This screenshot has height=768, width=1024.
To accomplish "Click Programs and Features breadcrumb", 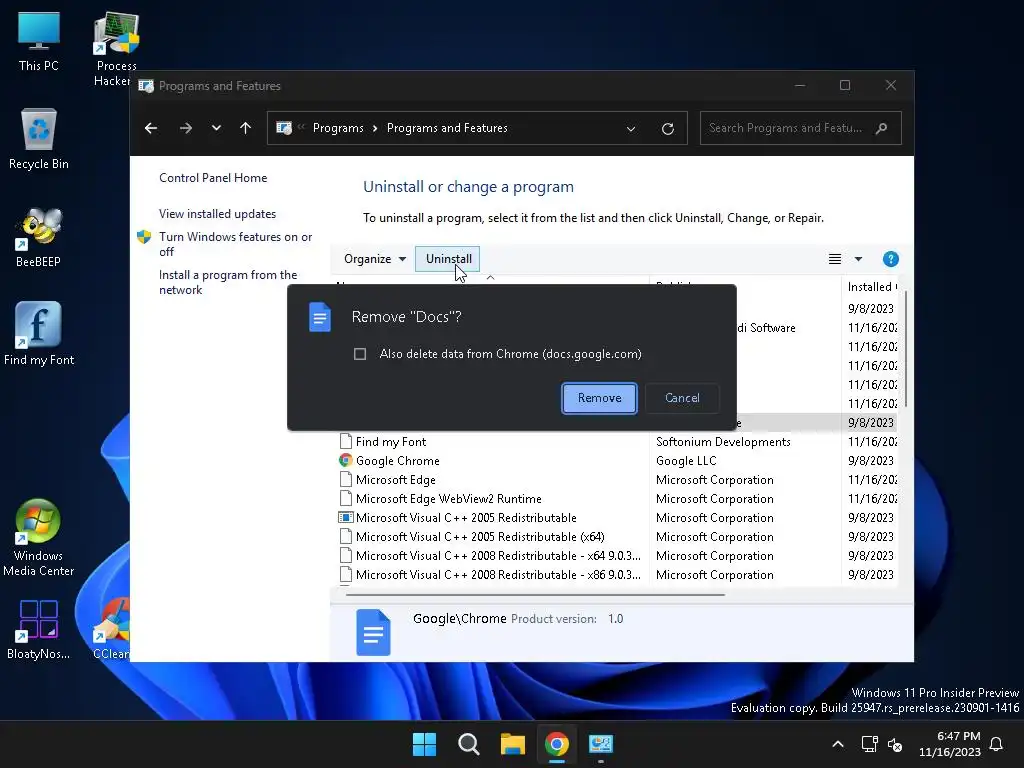I will [447, 128].
